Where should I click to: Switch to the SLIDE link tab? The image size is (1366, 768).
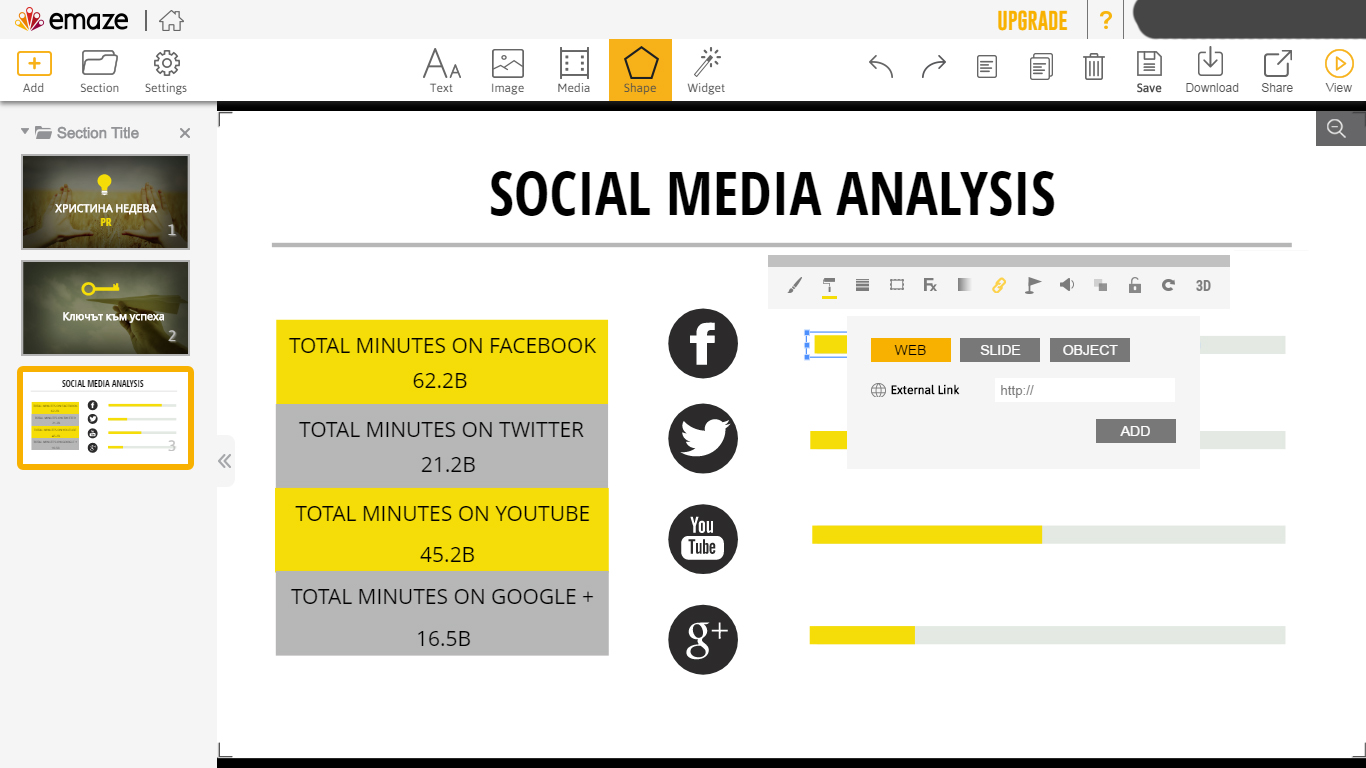pyautogui.click(x=1000, y=350)
